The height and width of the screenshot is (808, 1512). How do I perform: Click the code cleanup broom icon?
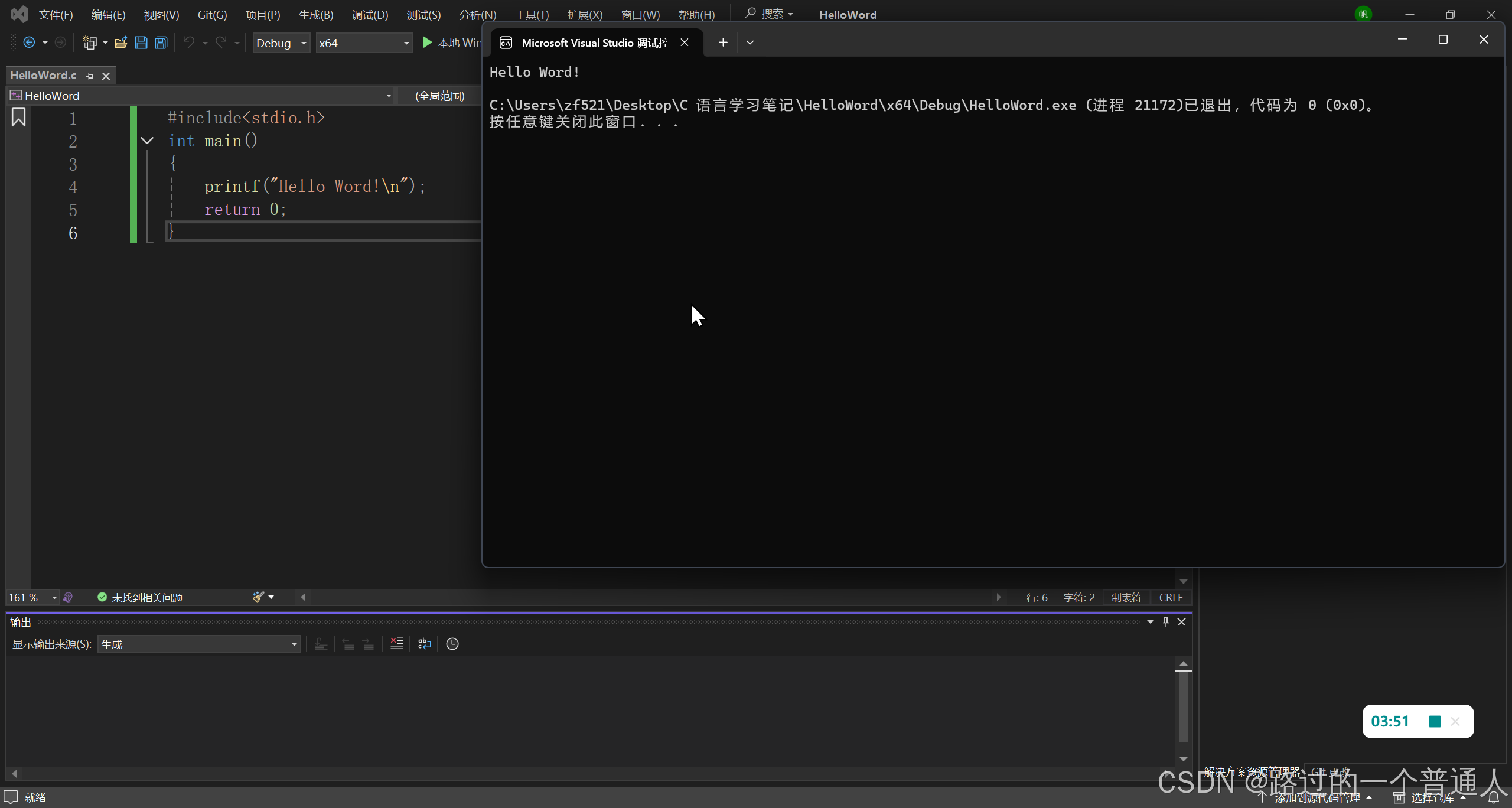click(258, 597)
